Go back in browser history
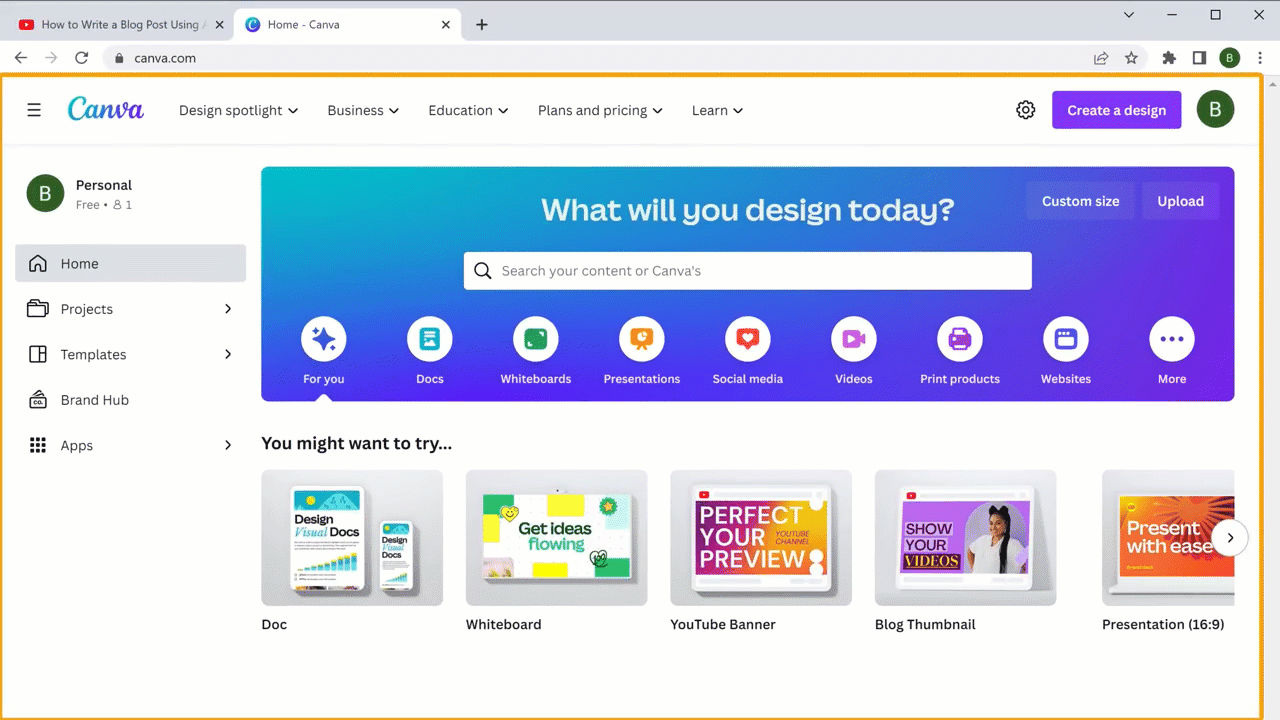The height and width of the screenshot is (720, 1280). click(21, 58)
